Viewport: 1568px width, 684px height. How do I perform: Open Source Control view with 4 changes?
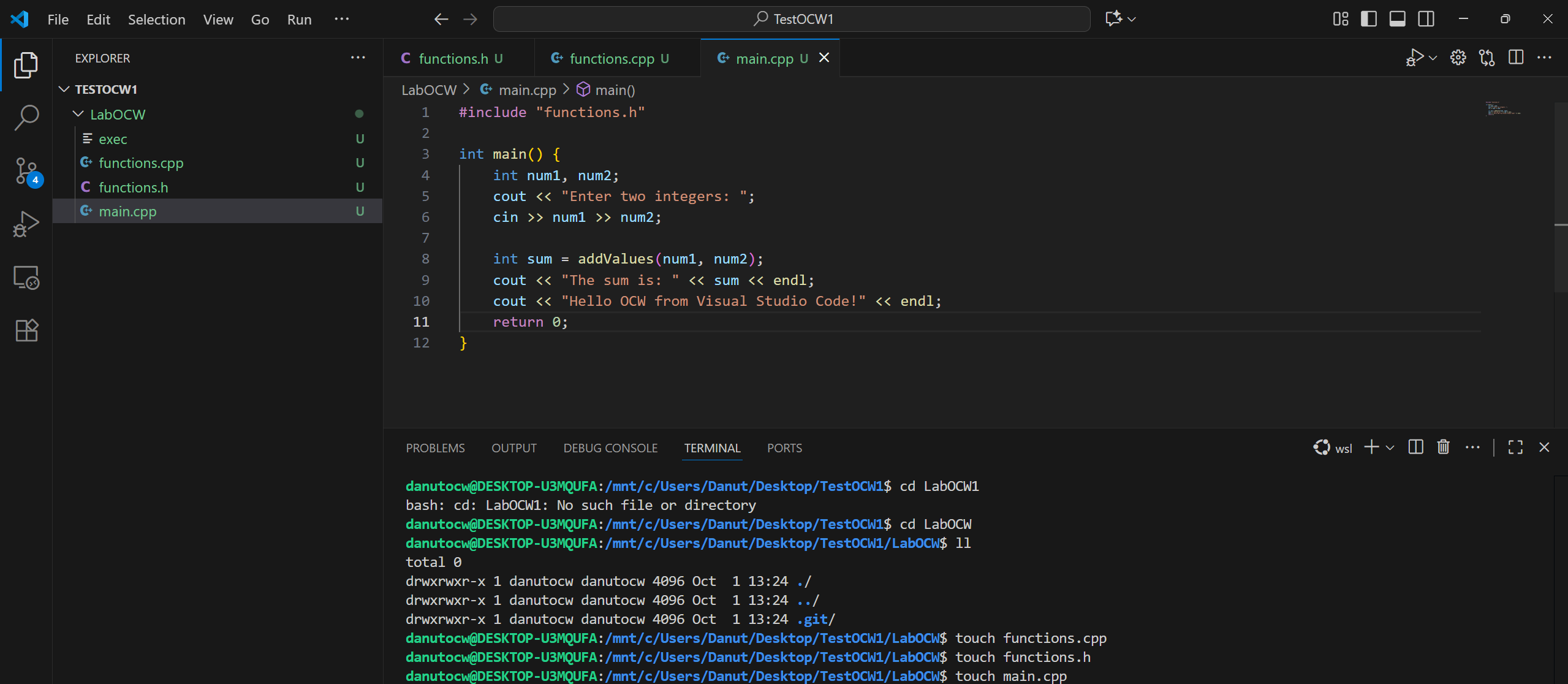coord(26,171)
